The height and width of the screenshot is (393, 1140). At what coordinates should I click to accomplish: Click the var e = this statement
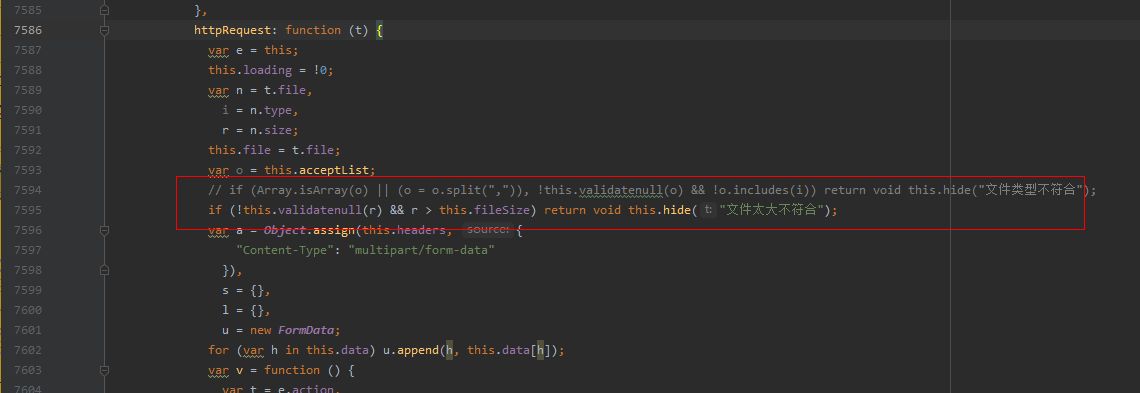(254, 50)
